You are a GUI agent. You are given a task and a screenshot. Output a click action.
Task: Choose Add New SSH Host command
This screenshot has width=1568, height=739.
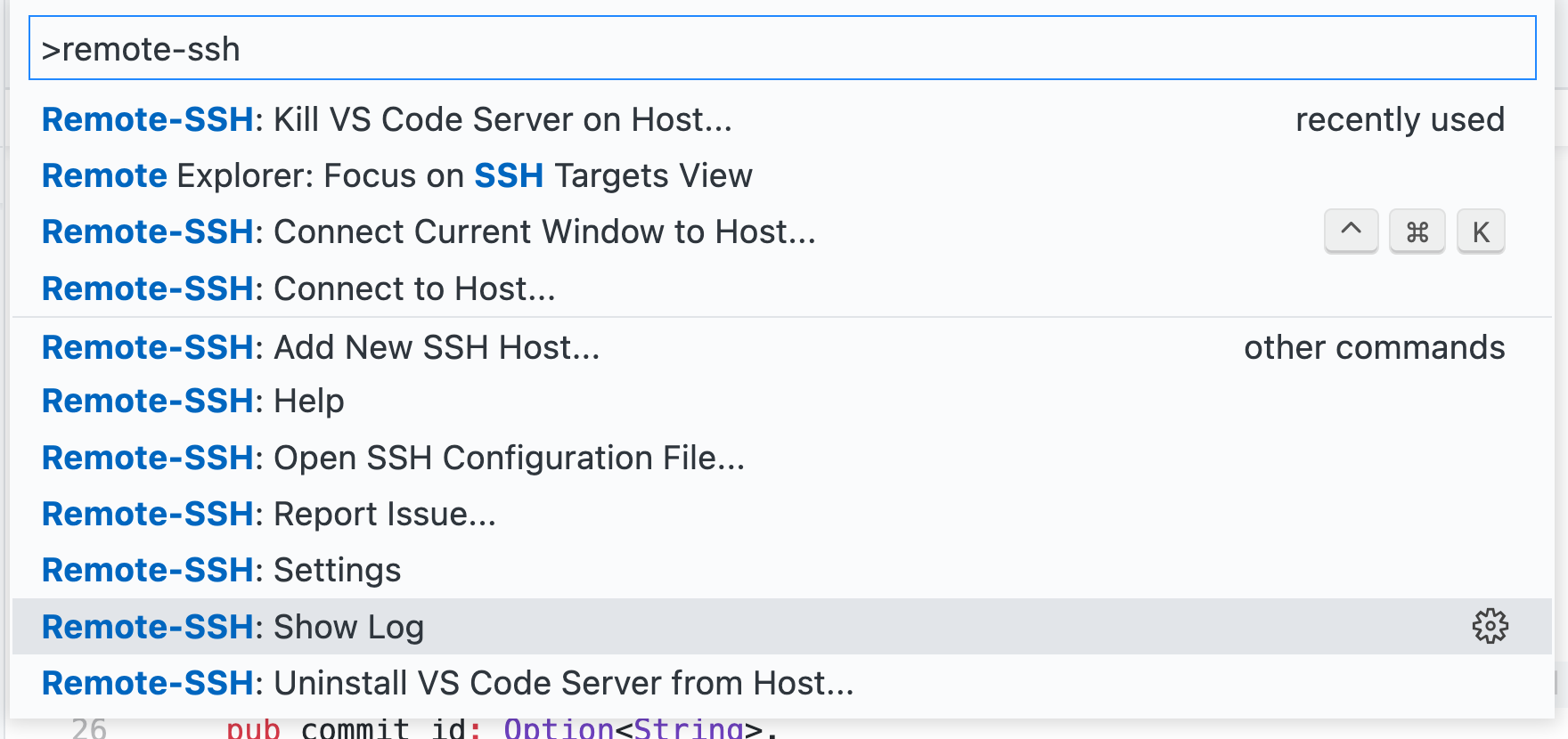pos(782,346)
